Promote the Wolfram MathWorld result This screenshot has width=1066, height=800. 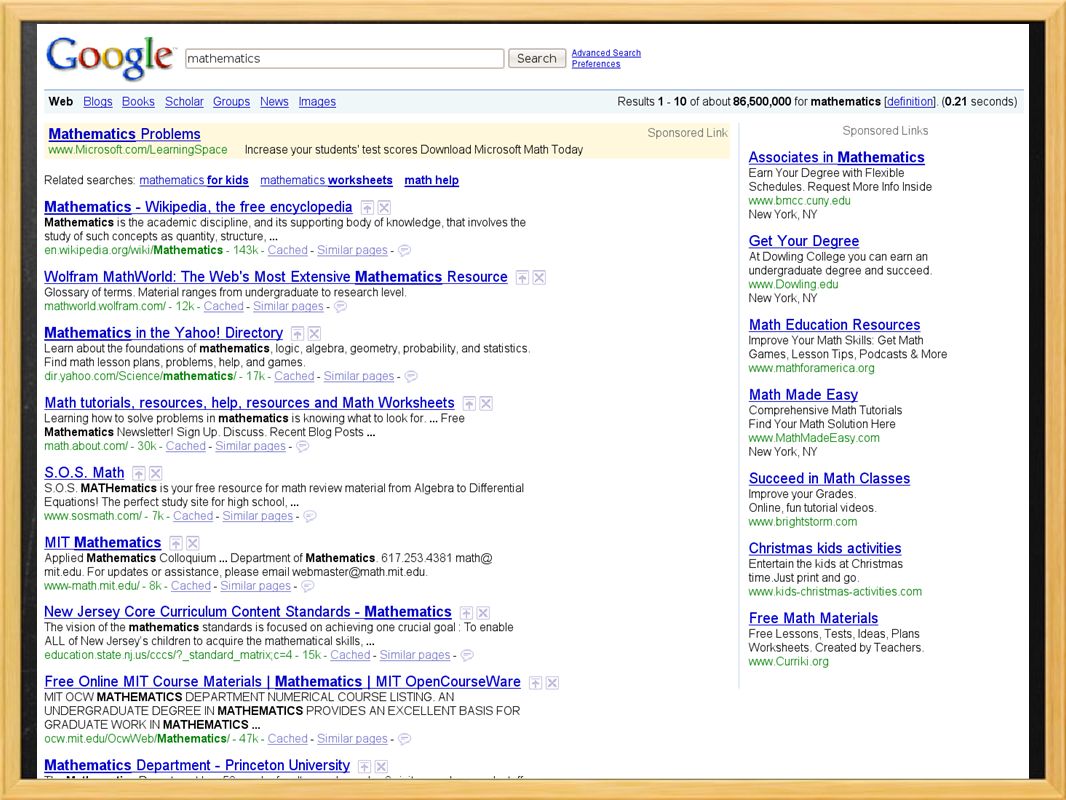[522, 277]
